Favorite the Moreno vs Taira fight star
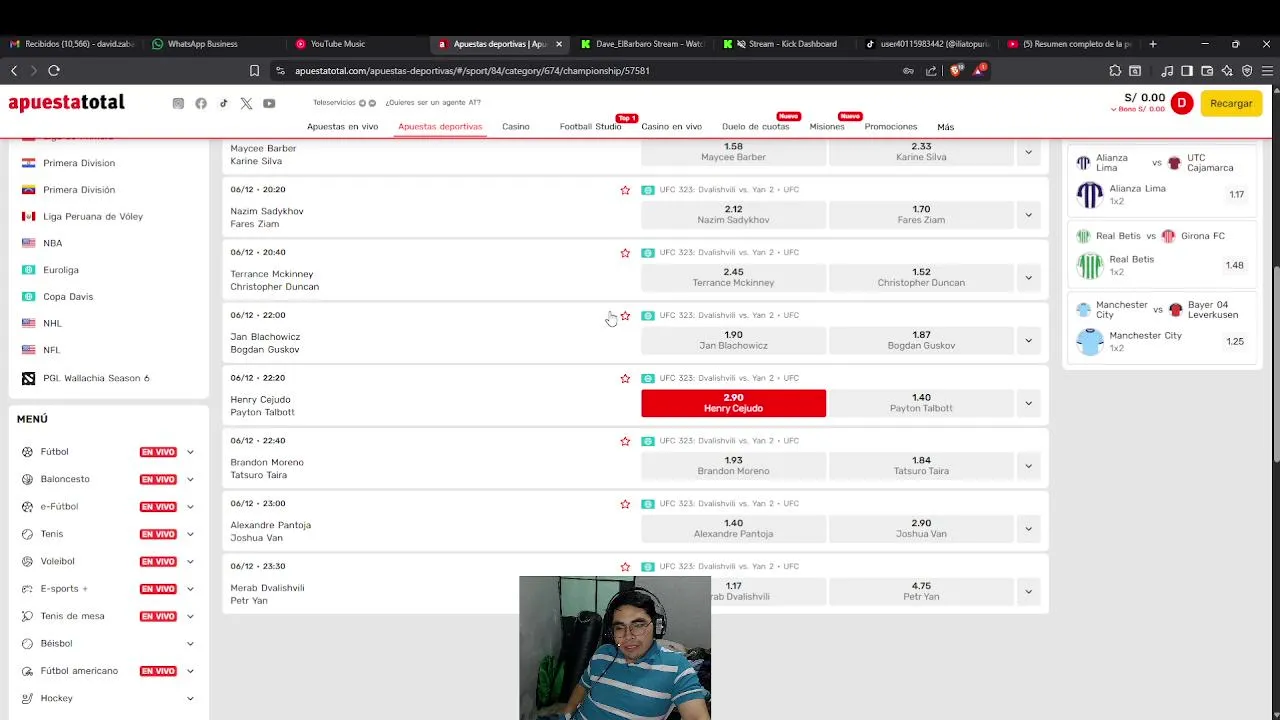Screen dimensions: 1280x720 pos(625,441)
